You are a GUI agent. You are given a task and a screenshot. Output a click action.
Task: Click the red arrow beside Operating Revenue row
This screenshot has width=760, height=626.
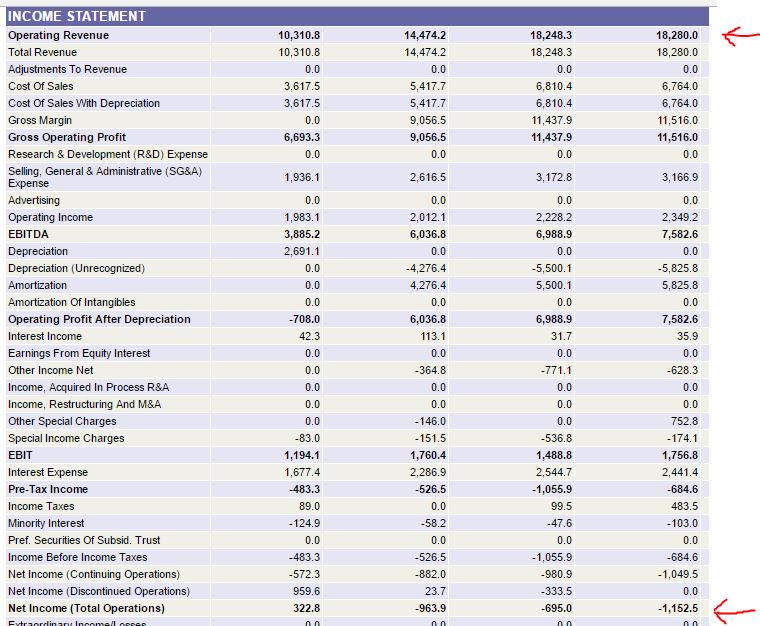(x=739, y=36)
